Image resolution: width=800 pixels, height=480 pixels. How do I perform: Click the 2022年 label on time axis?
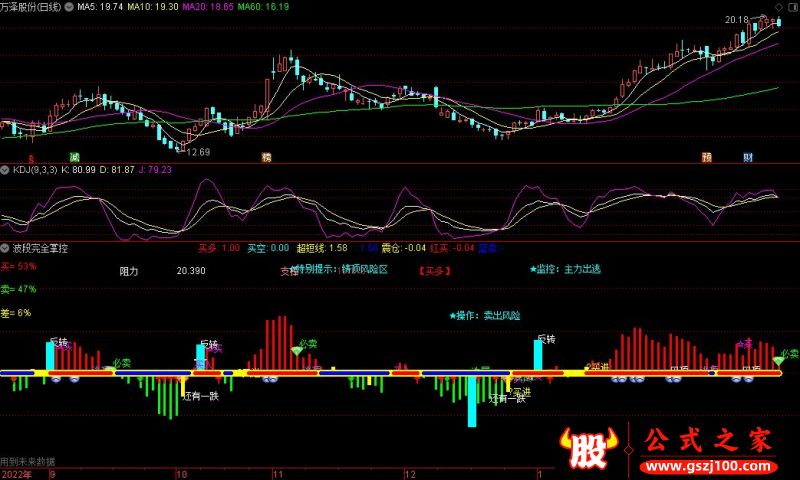16,473
